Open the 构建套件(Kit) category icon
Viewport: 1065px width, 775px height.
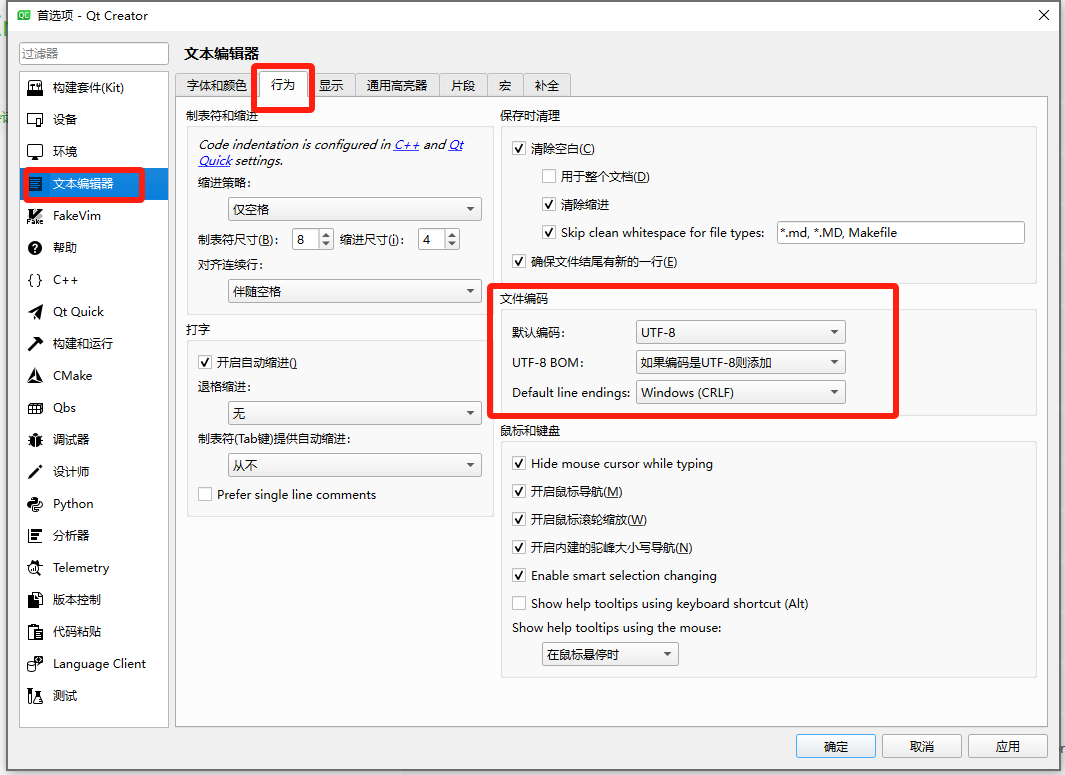[35, 88]
